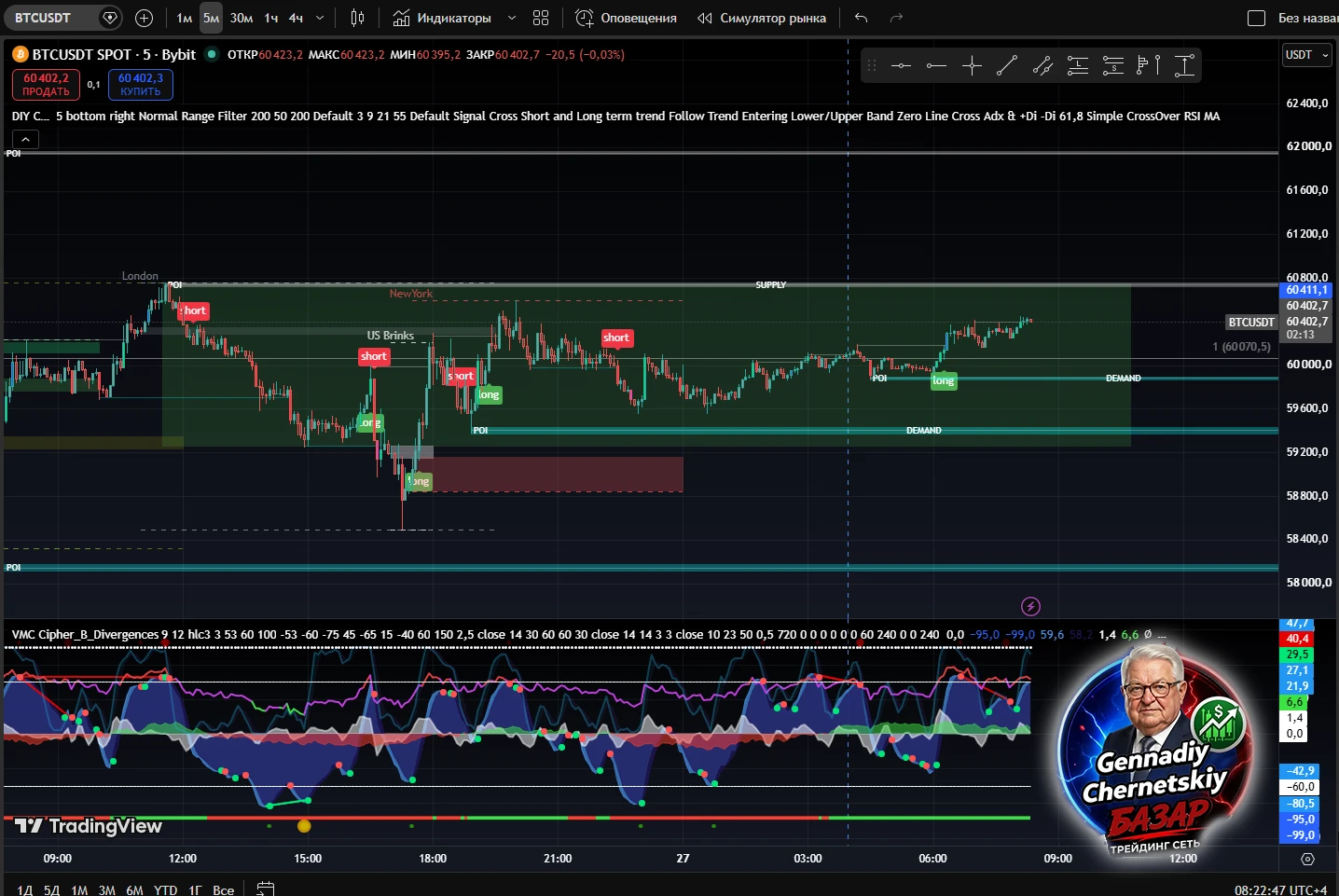Select the fixed range volume profile tool

pyautogui.click(x=1149, y=65)
